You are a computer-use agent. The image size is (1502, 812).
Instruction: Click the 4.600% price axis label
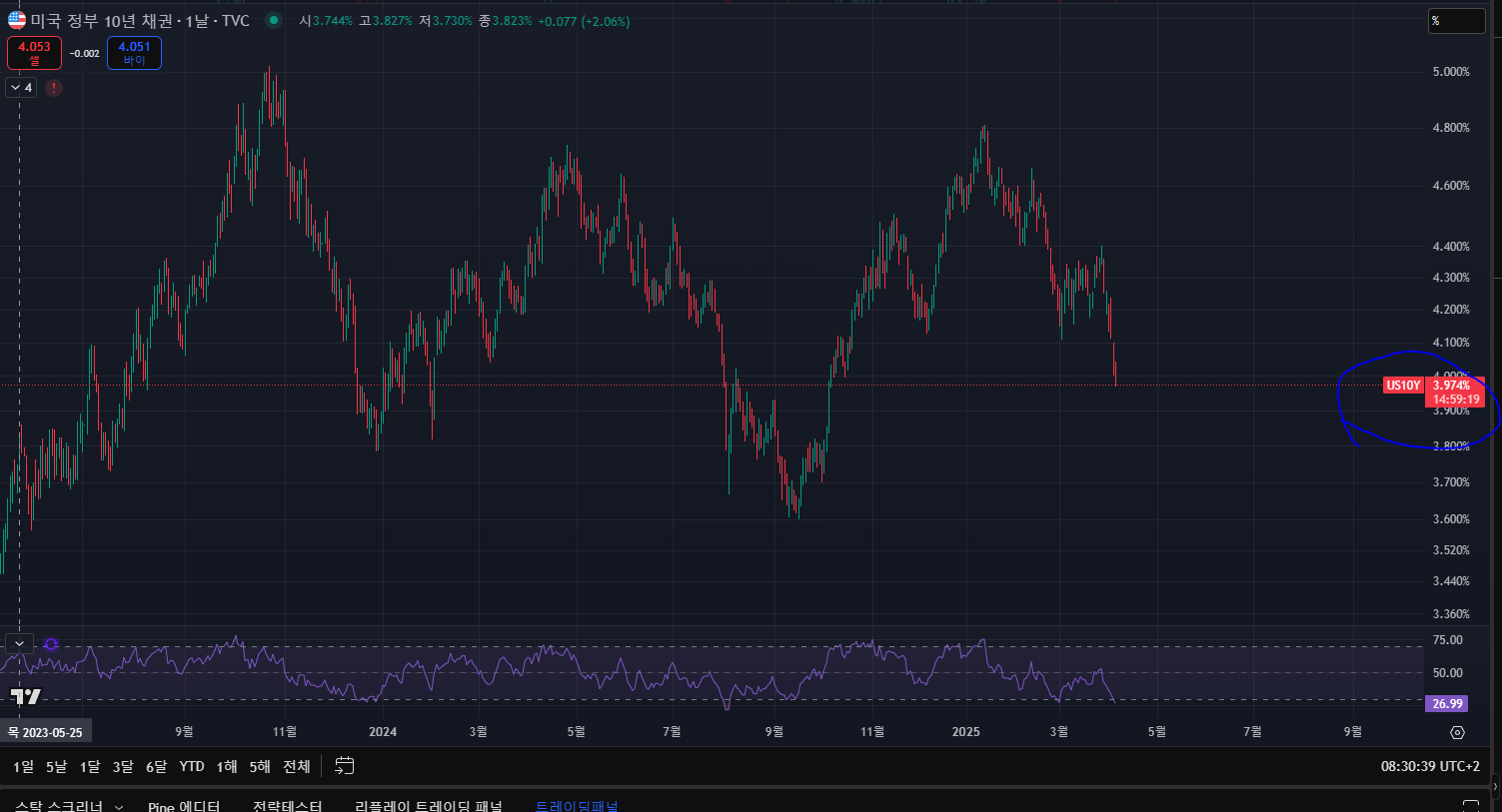click(1451, 186)
